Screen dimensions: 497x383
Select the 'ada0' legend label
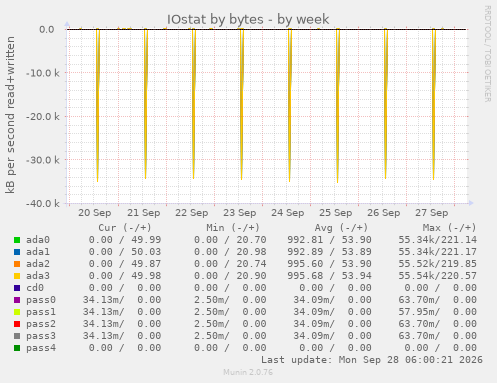click(x=38, y=240)
